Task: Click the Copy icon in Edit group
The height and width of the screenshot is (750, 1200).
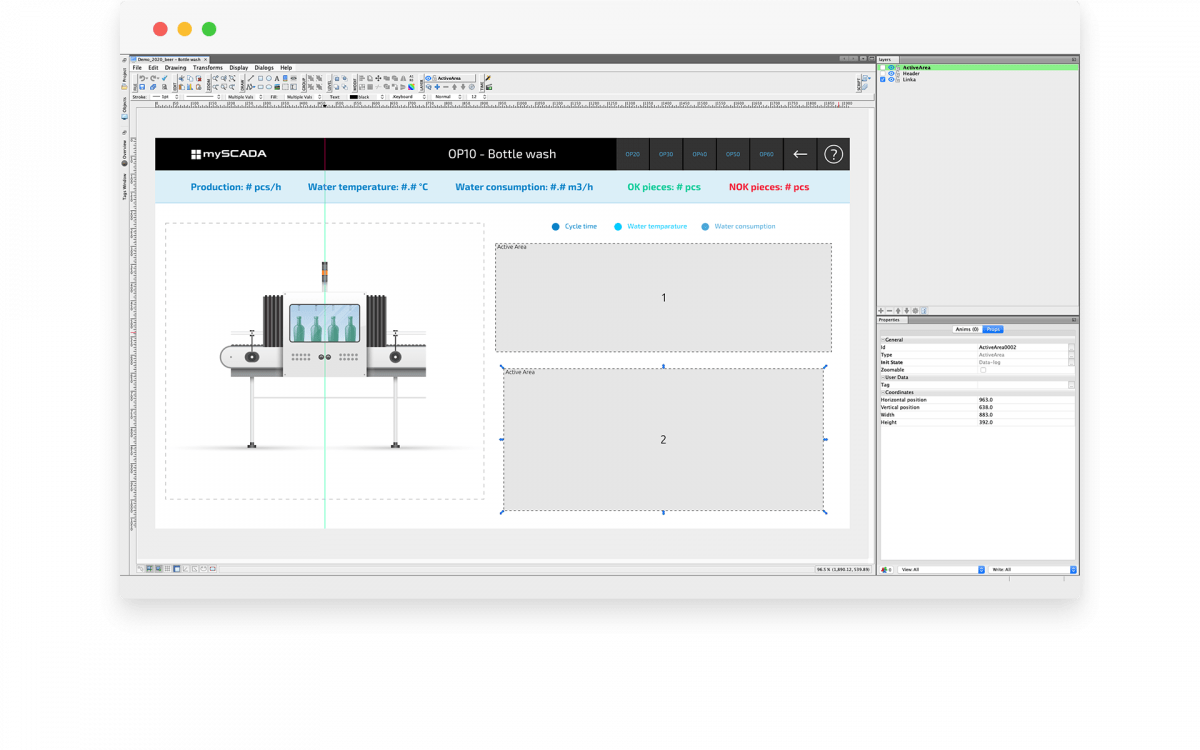Action: click(190, 78)
